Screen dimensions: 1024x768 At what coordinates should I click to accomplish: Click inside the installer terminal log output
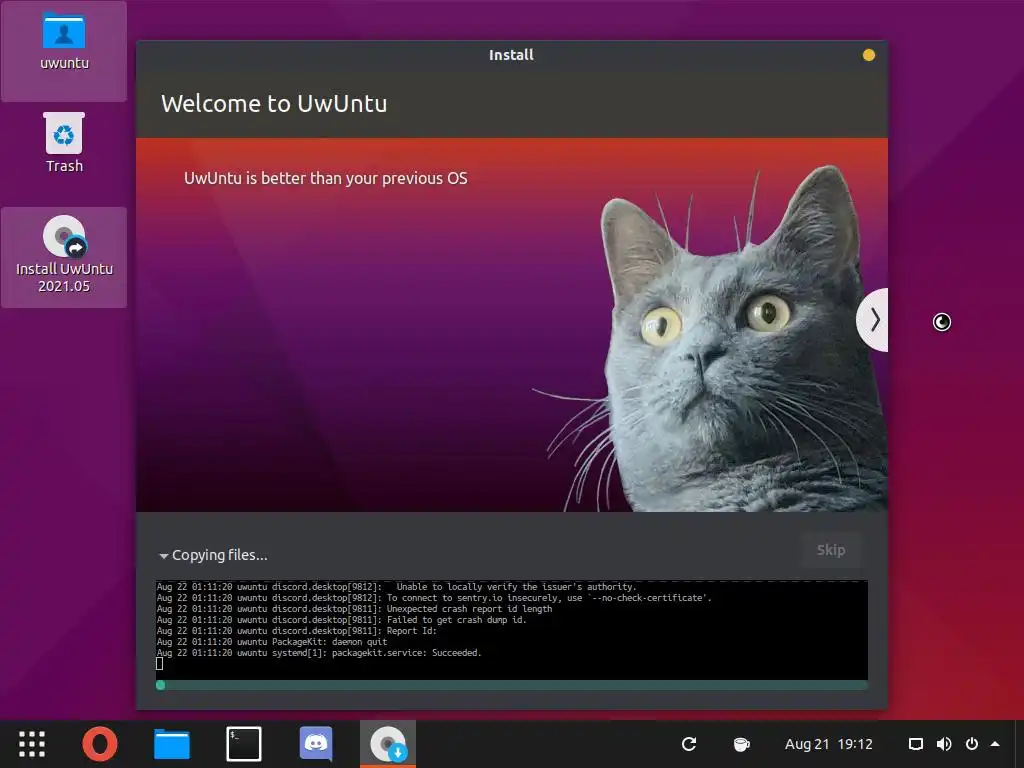[x=512, y=630]
